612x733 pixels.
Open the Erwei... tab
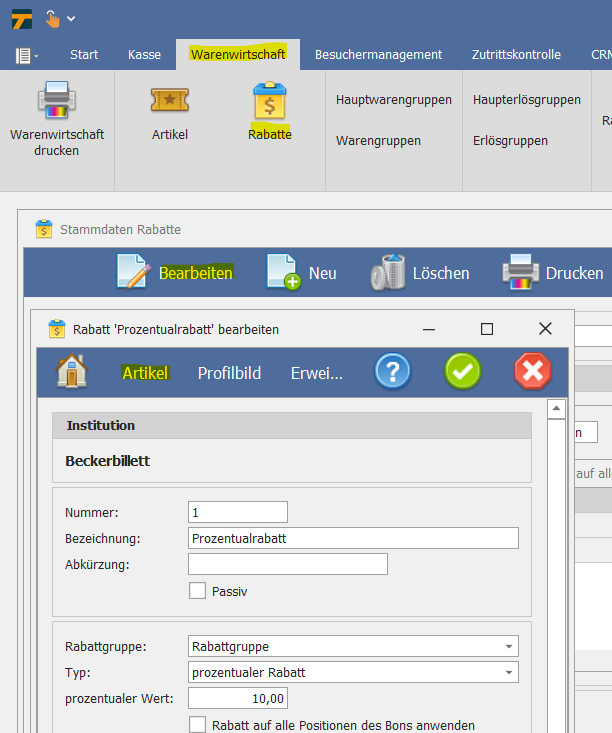317,373
